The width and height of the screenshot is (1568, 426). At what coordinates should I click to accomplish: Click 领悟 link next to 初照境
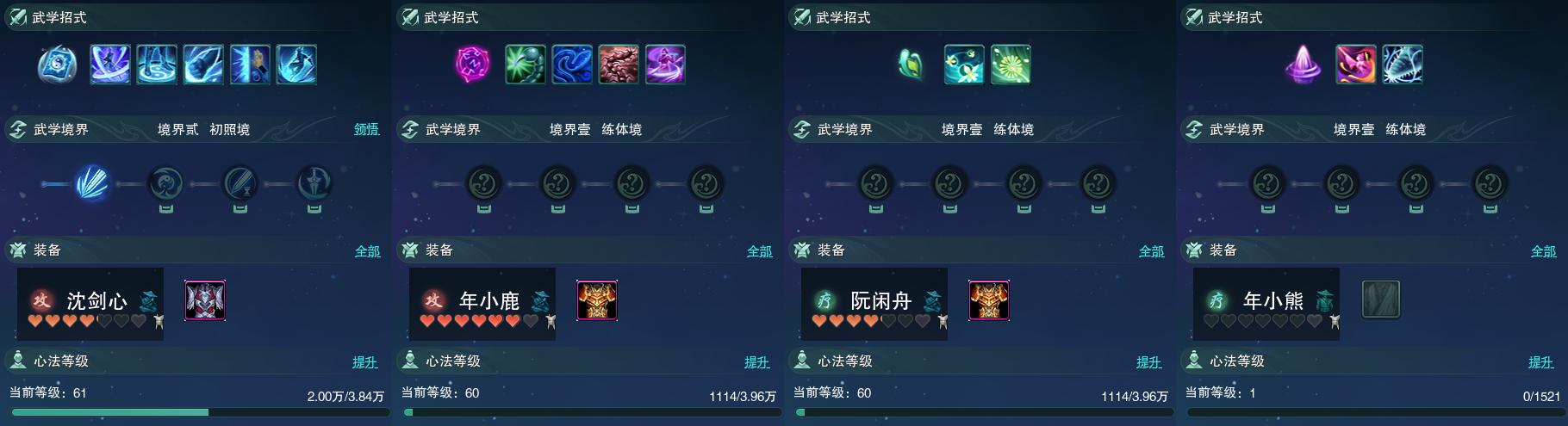[366, 129]
